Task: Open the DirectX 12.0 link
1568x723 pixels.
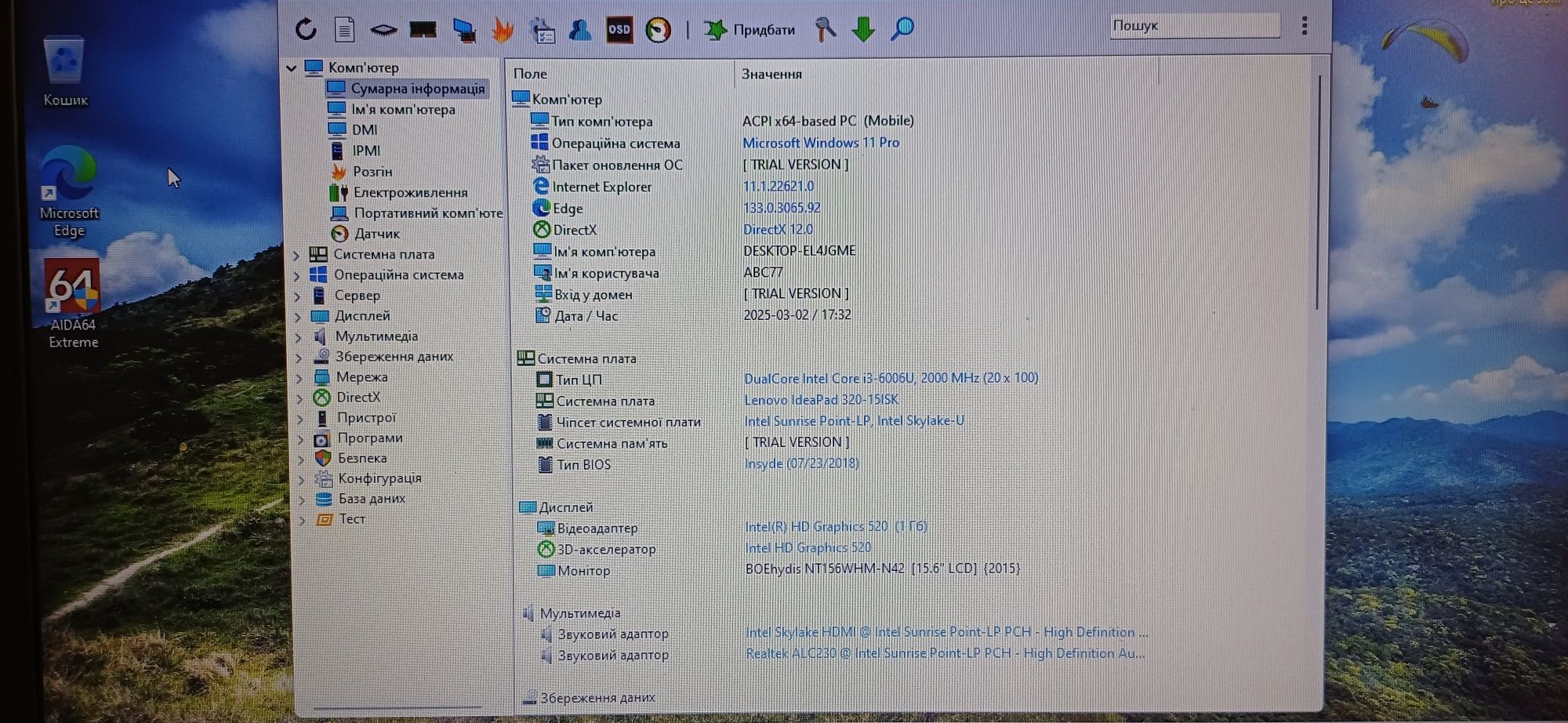Action: (778, 230)
